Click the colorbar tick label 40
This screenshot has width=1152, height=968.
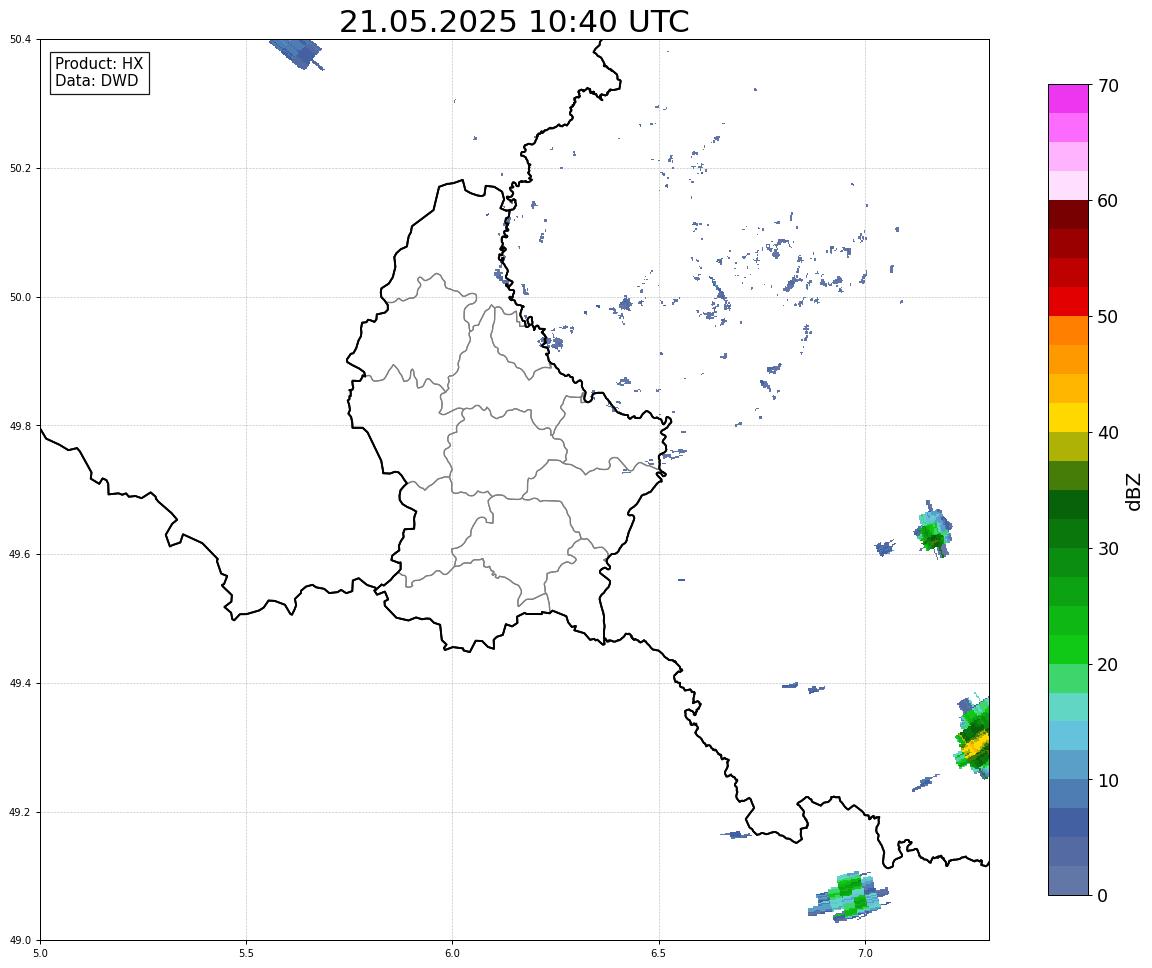pyautogui.click(x=1108, y=433)
